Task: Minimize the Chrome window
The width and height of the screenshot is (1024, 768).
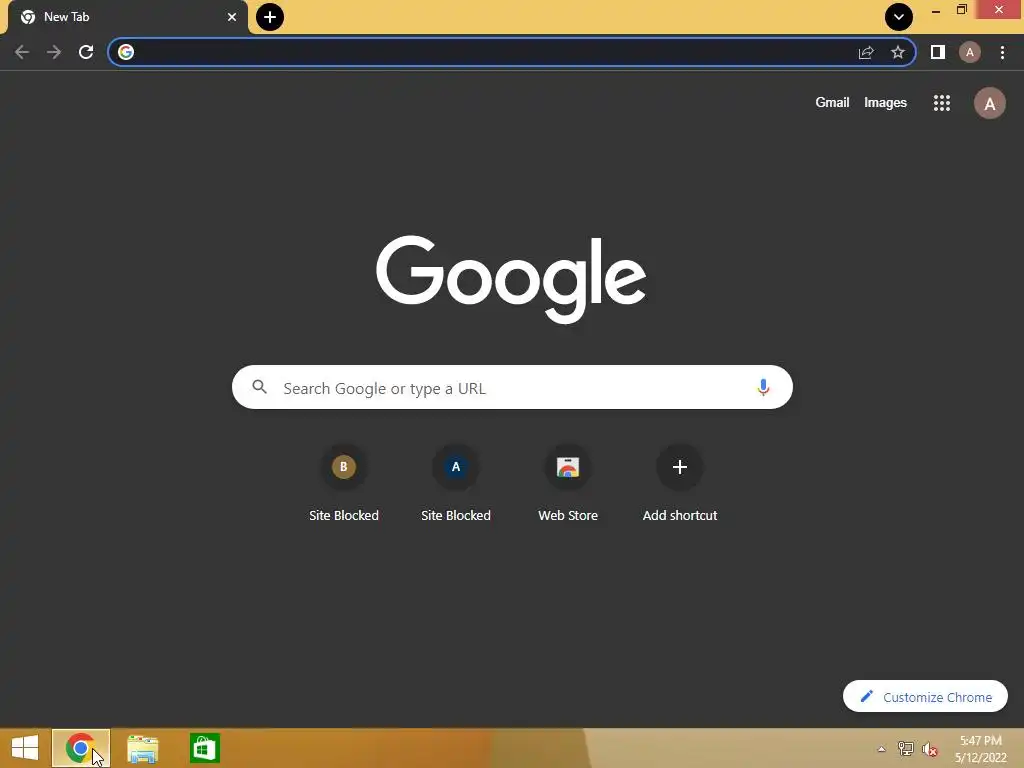Action: tap(936, 10)
